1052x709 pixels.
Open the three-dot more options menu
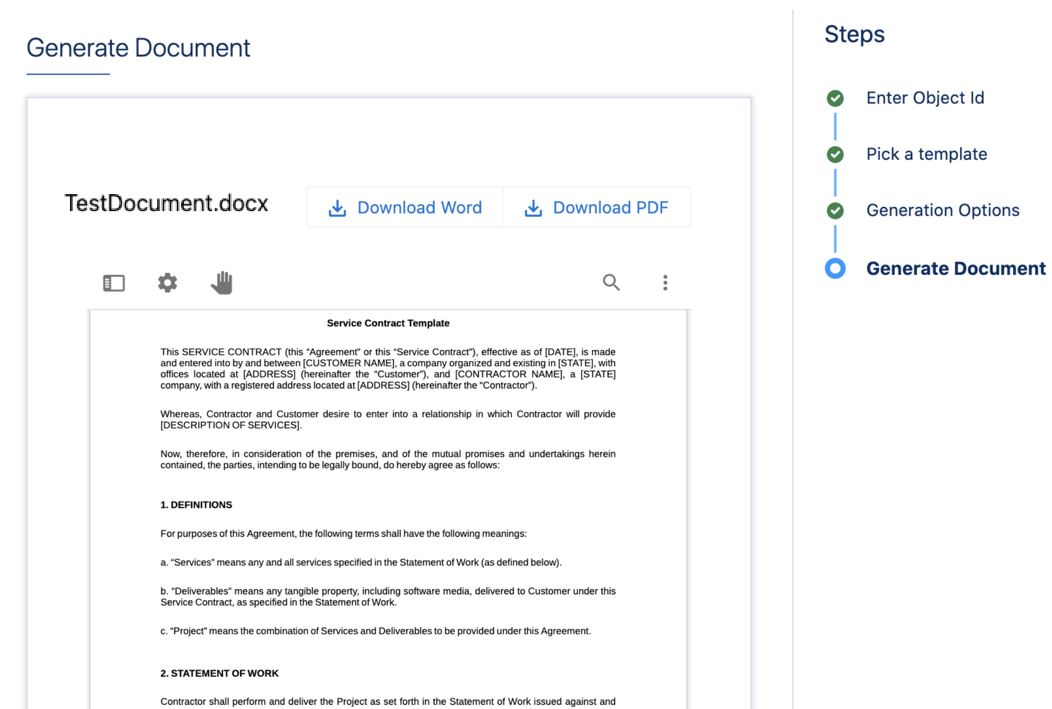coord(665,283)
